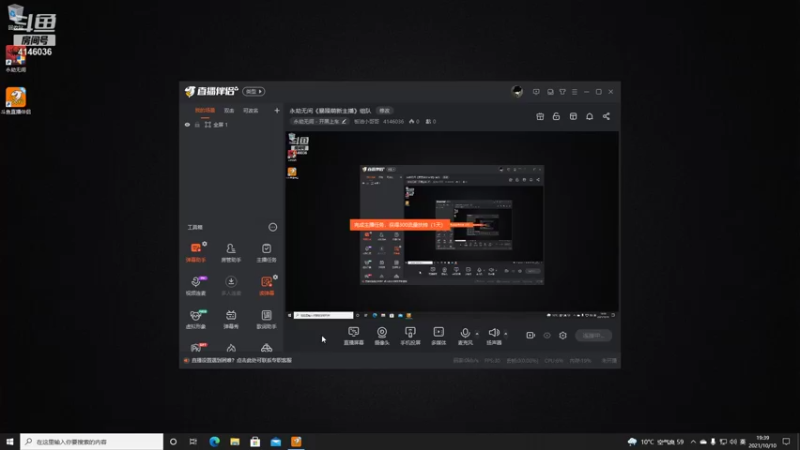
Task: Switch to the third scene tab
Action: (251, 111)
